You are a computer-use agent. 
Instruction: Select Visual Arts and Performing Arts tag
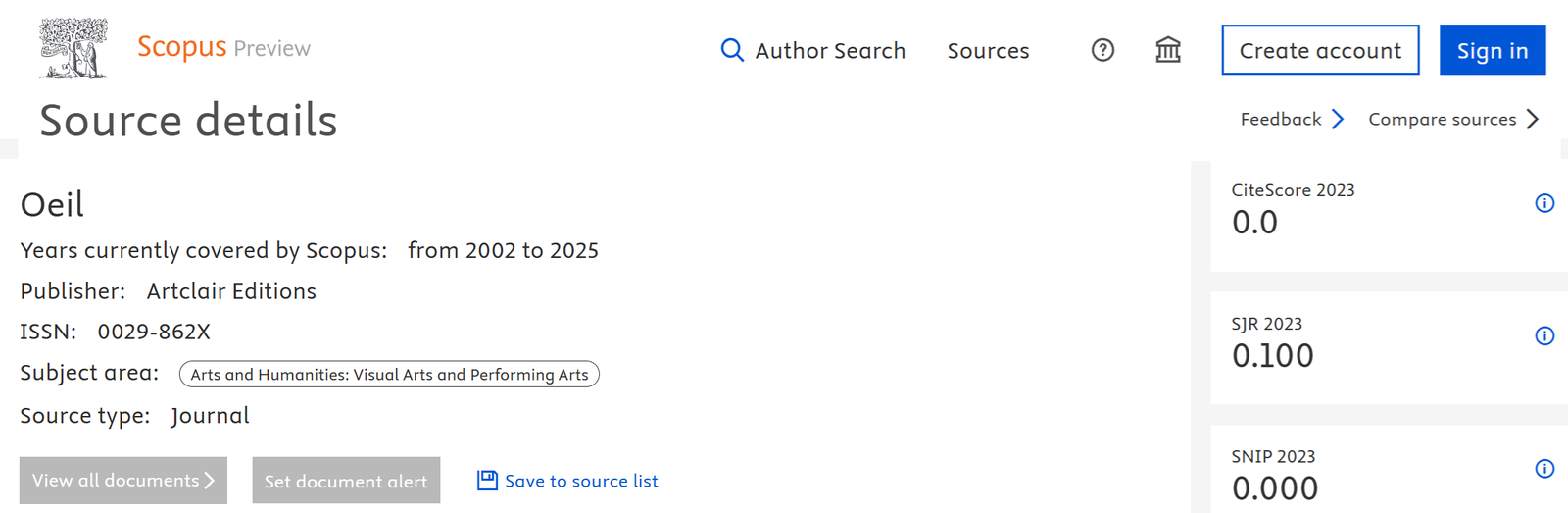point(389,374)
